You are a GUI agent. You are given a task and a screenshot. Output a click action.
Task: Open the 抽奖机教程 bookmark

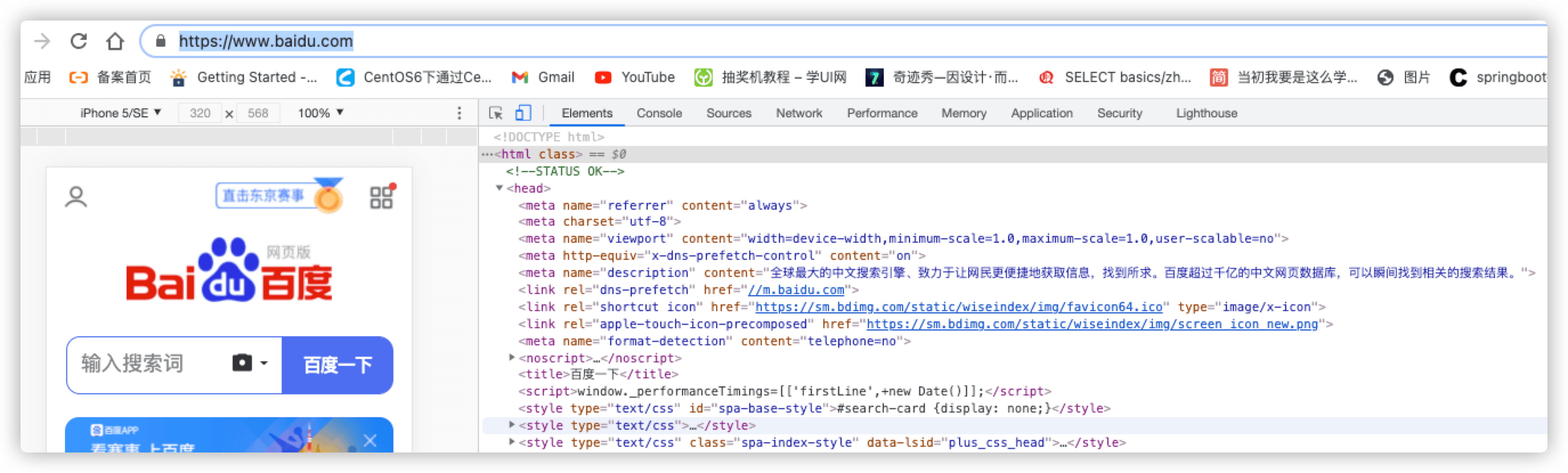coord(771,78)
